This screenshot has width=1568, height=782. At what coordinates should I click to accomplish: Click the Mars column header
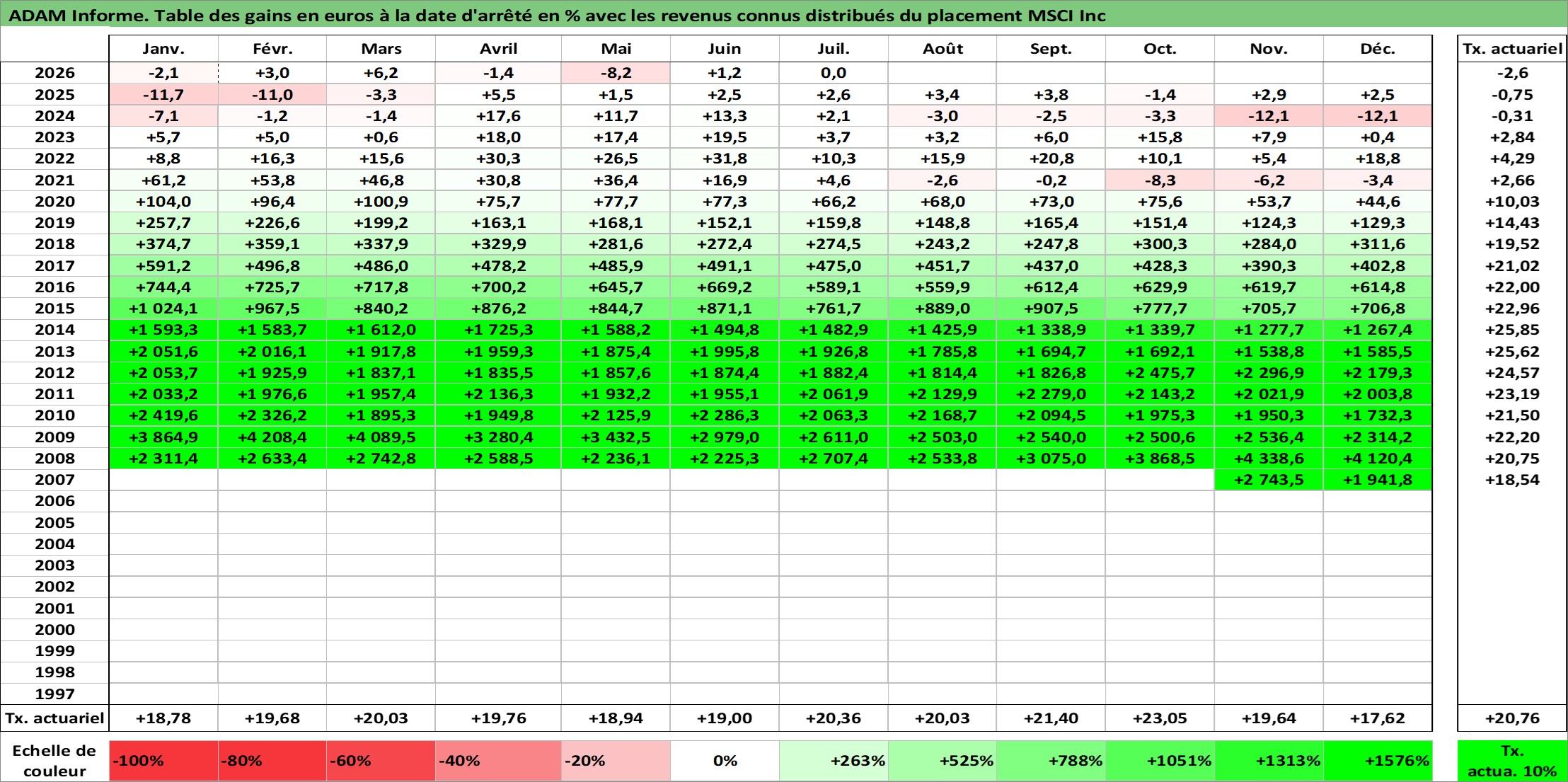pos(381,49)
